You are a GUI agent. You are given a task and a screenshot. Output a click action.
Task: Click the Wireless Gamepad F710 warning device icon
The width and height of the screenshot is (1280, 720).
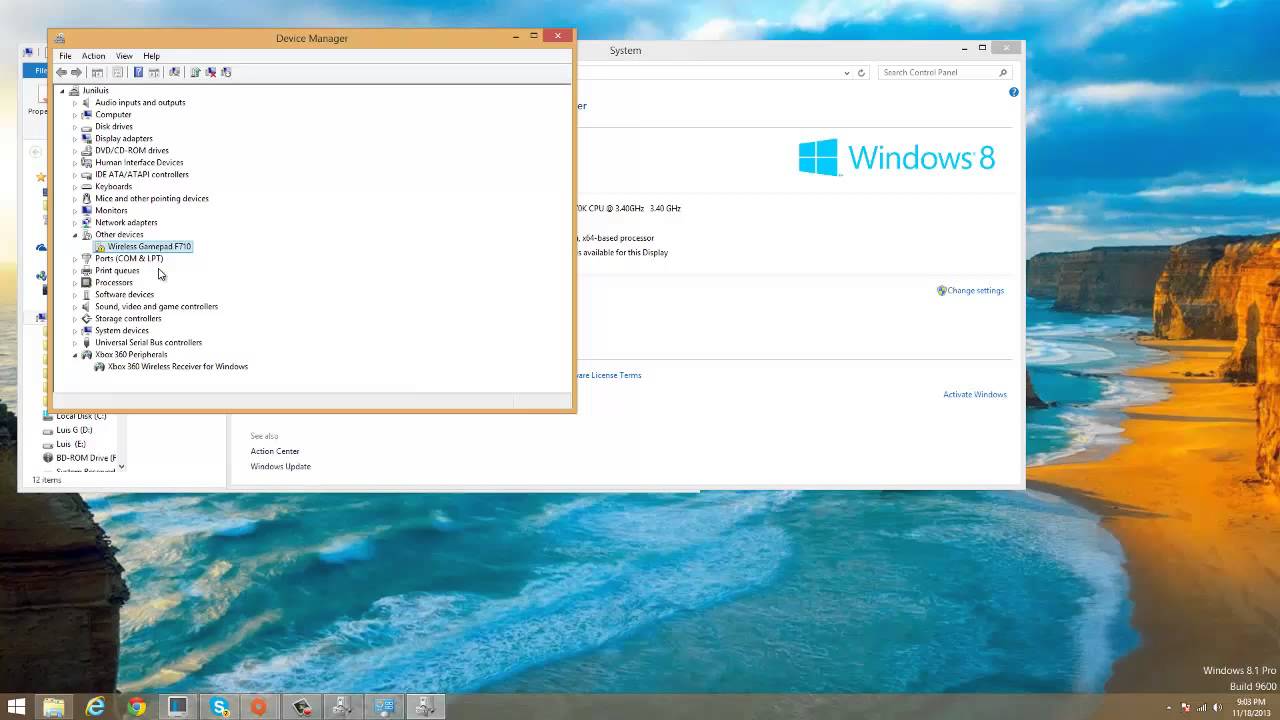pos(99,247)
